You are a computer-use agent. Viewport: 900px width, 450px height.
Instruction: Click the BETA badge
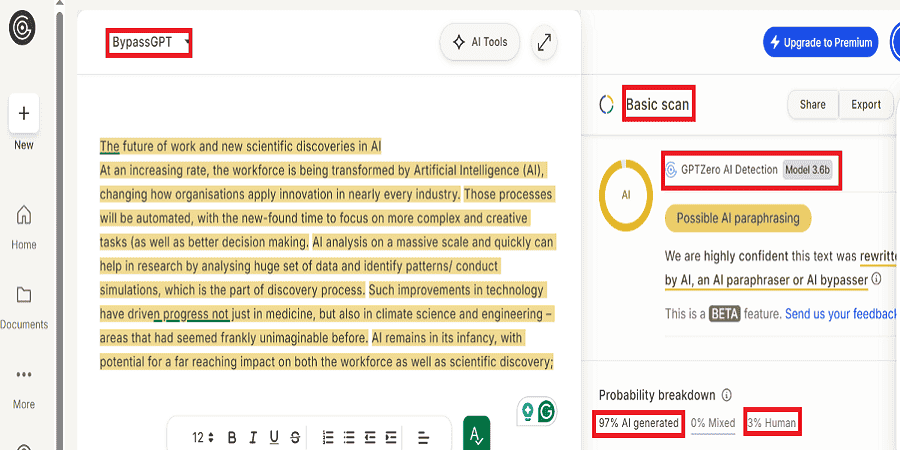[x=726, y=314]
